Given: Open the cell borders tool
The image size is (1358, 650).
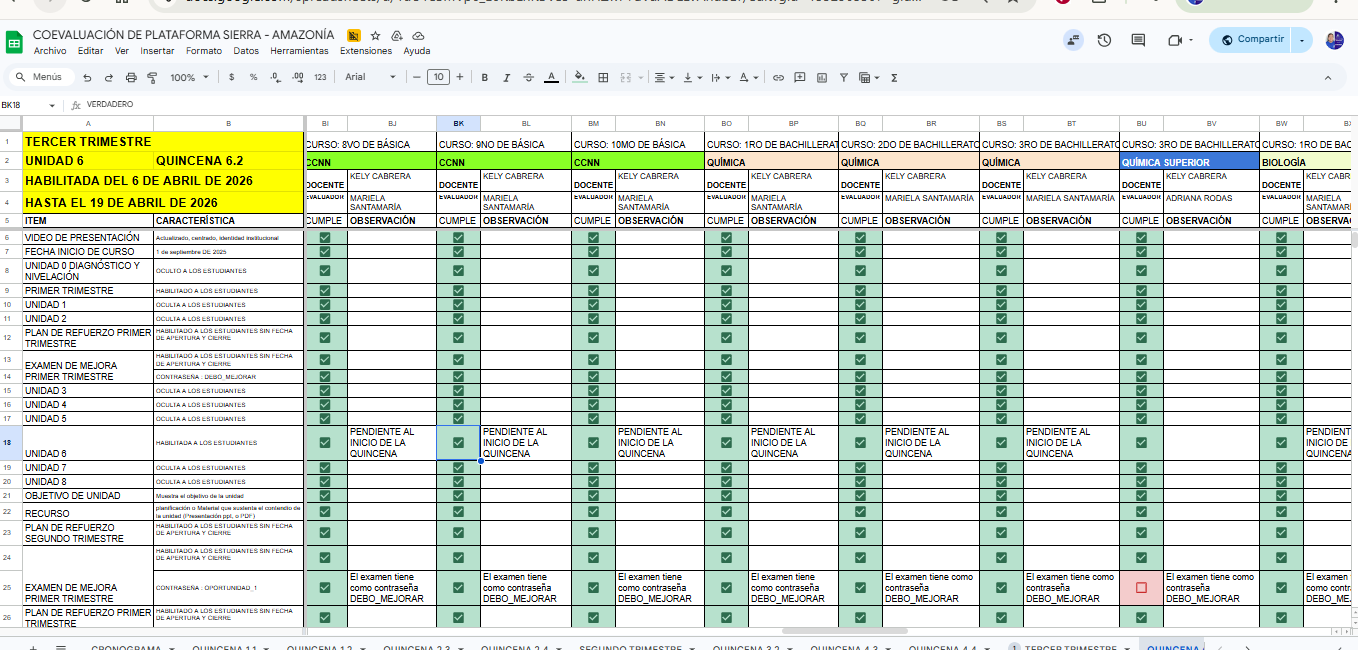Looking at the screenshot, I should pos(603,77).
